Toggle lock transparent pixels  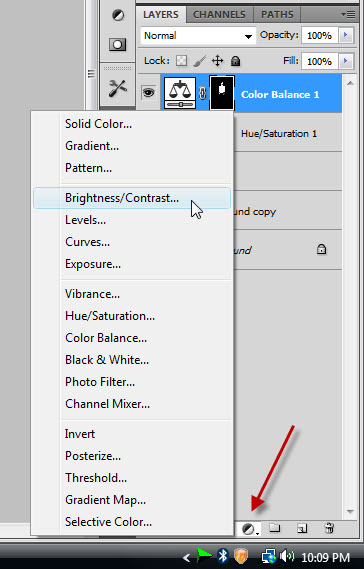coord(181,61)
